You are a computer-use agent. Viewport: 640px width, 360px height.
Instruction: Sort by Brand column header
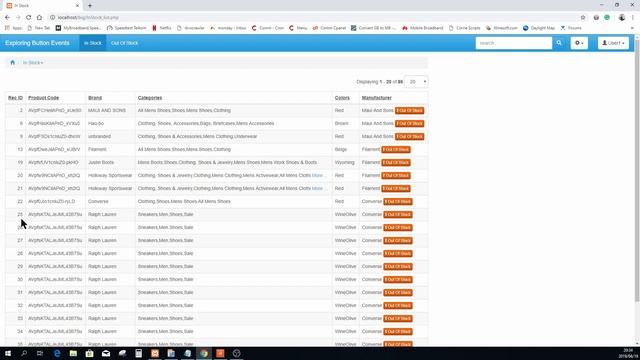95,98
